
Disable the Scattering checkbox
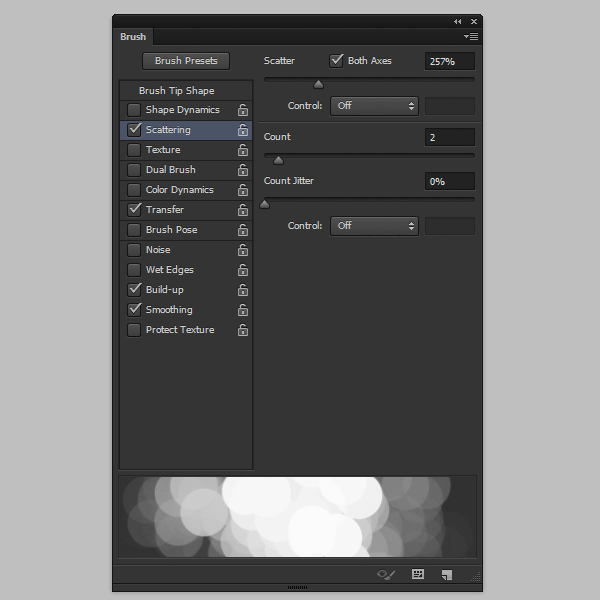click(x=134, y=130)
